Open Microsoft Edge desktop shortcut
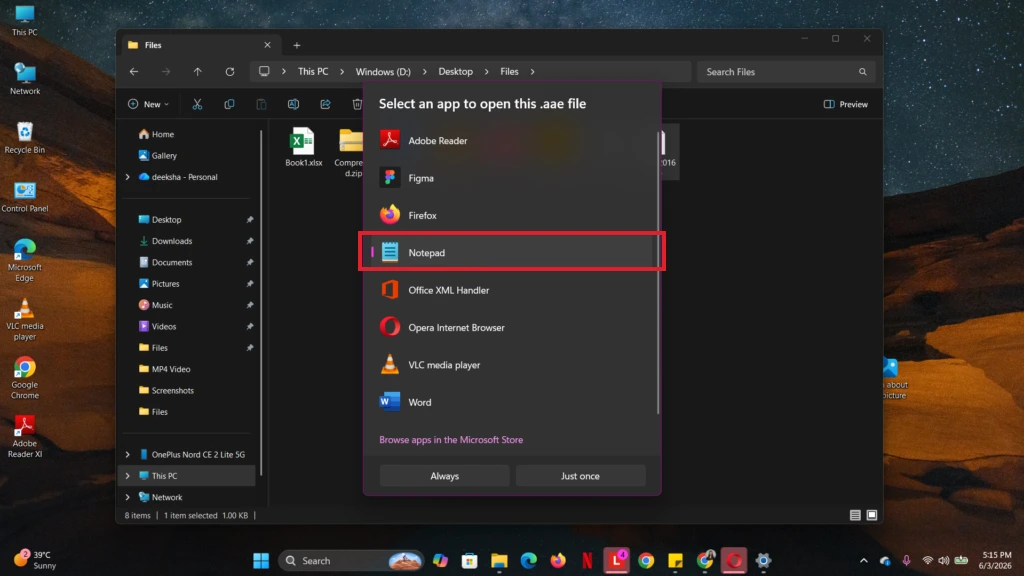The image size is (1024, 576). pos(25,260)
